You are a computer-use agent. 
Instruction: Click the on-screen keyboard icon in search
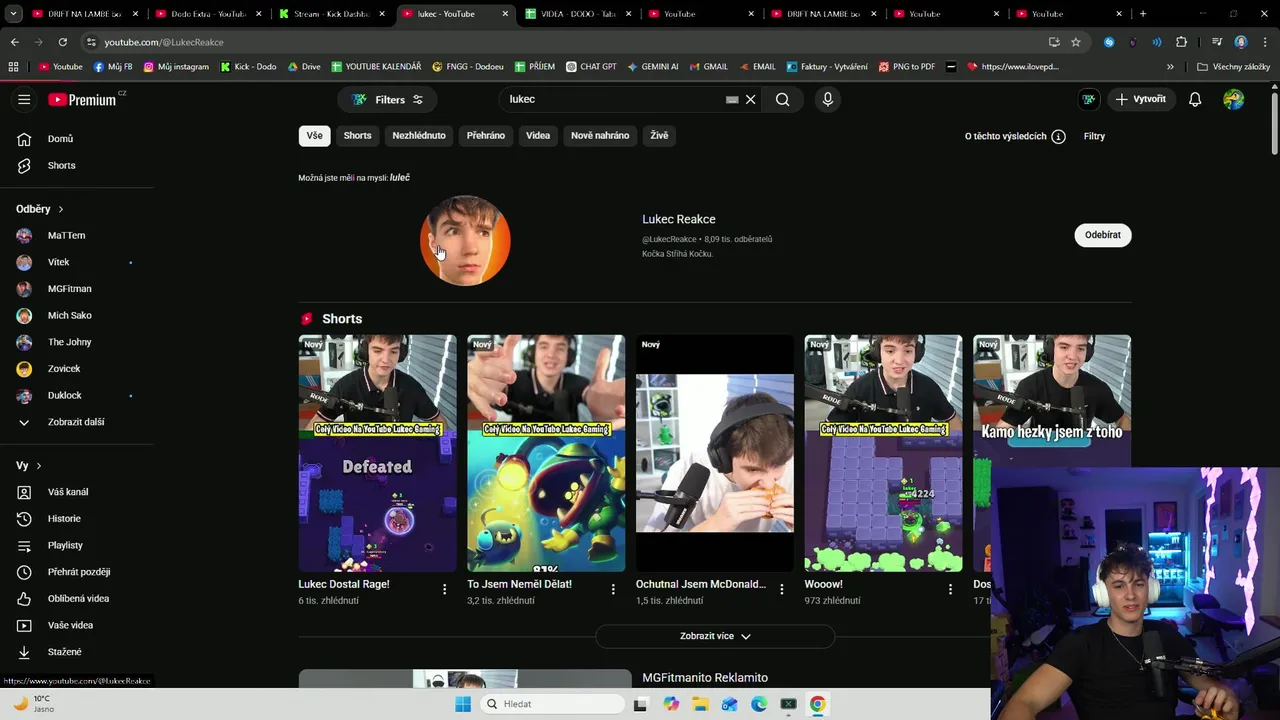[732, 99]
